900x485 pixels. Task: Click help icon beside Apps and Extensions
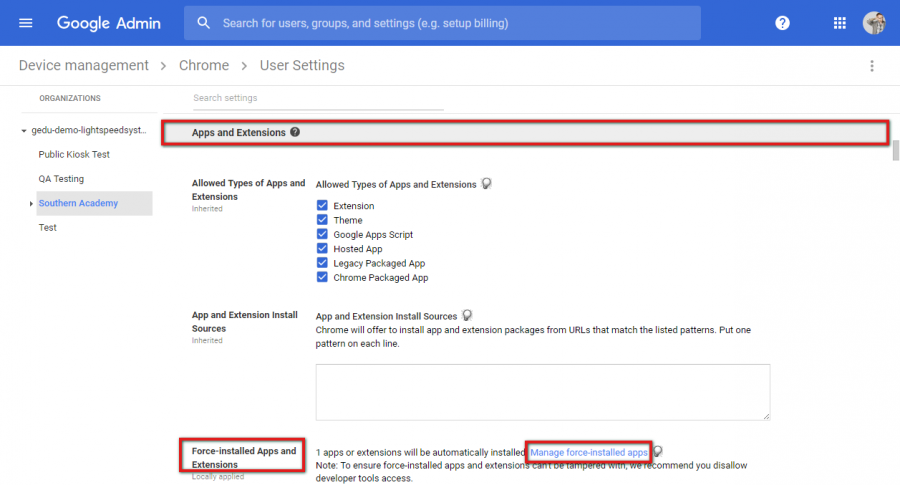point(295,132)
